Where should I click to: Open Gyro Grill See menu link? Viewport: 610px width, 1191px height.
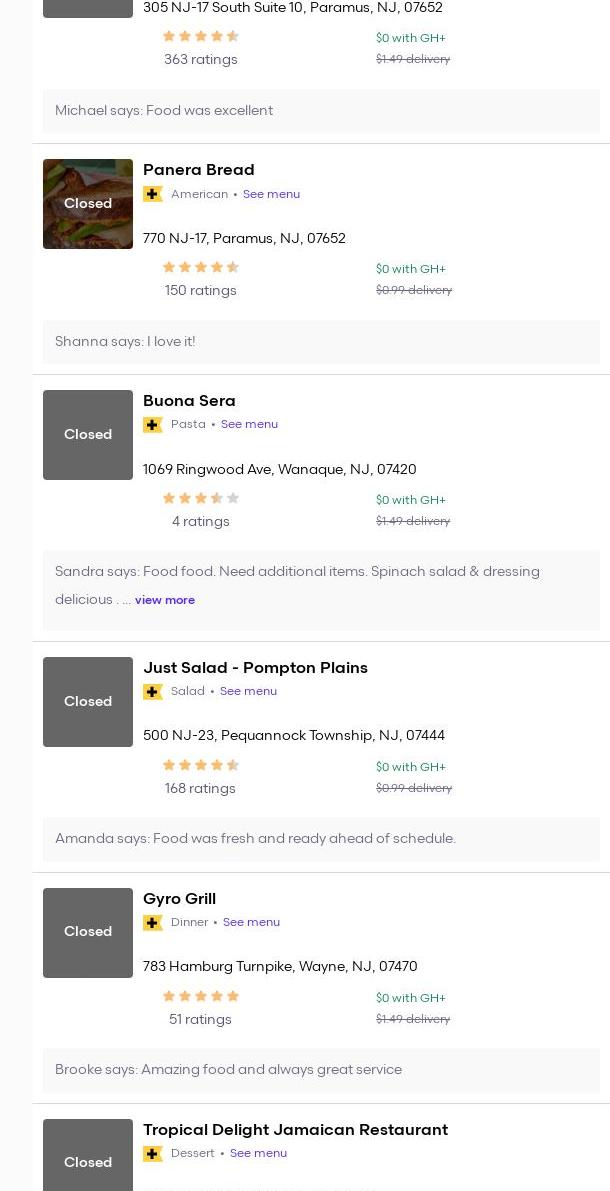coord(251,922)
